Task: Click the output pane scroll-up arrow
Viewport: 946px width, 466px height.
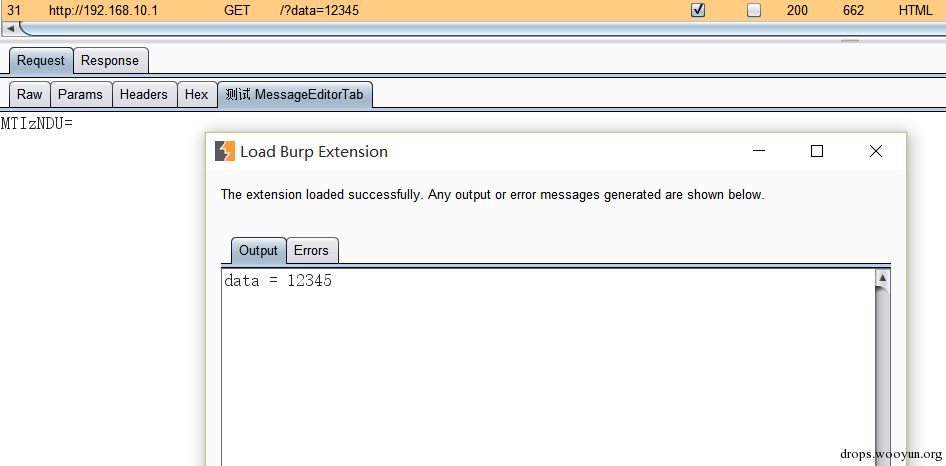Action: pyautogui.click(x=882, y=278)
